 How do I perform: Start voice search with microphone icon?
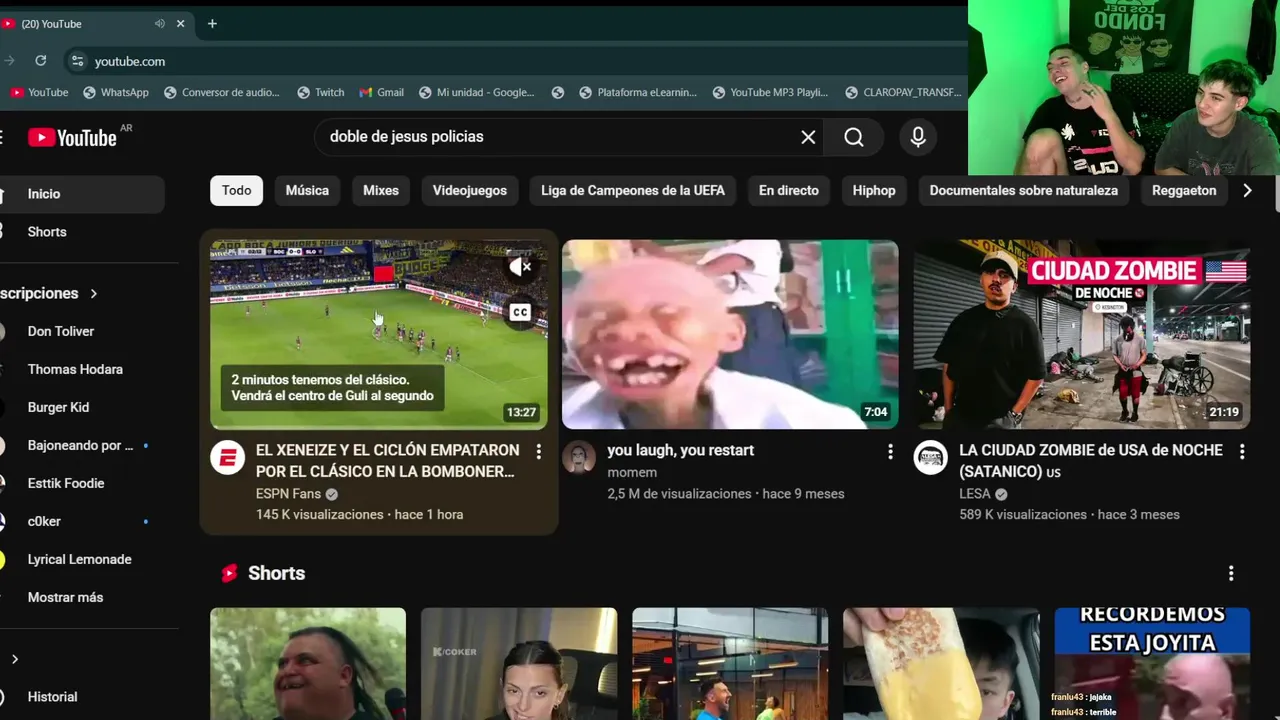(x=918, y=137)
